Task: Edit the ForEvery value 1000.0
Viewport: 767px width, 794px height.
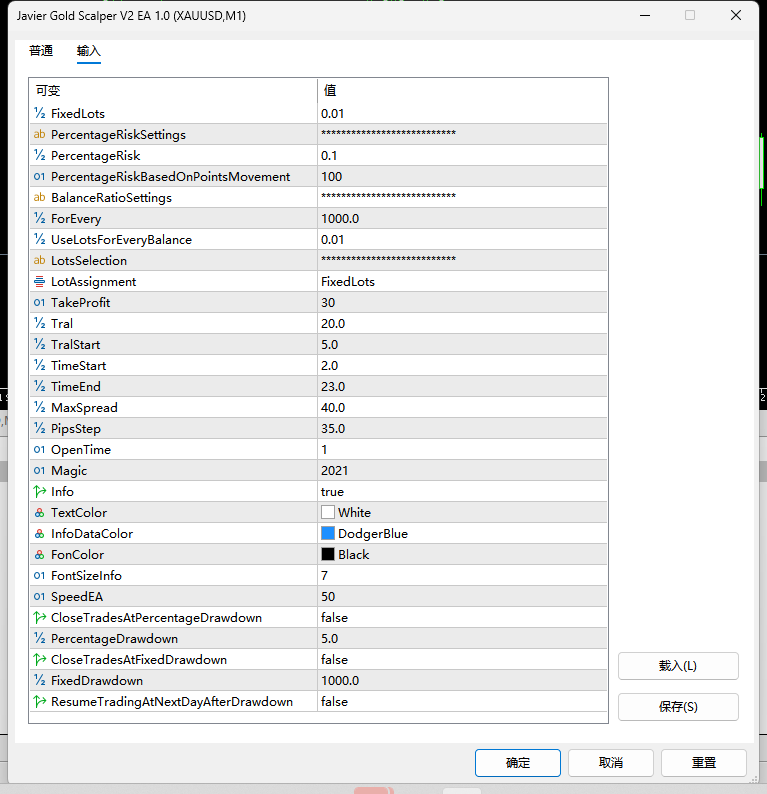Action: click(x=462, y=218)
